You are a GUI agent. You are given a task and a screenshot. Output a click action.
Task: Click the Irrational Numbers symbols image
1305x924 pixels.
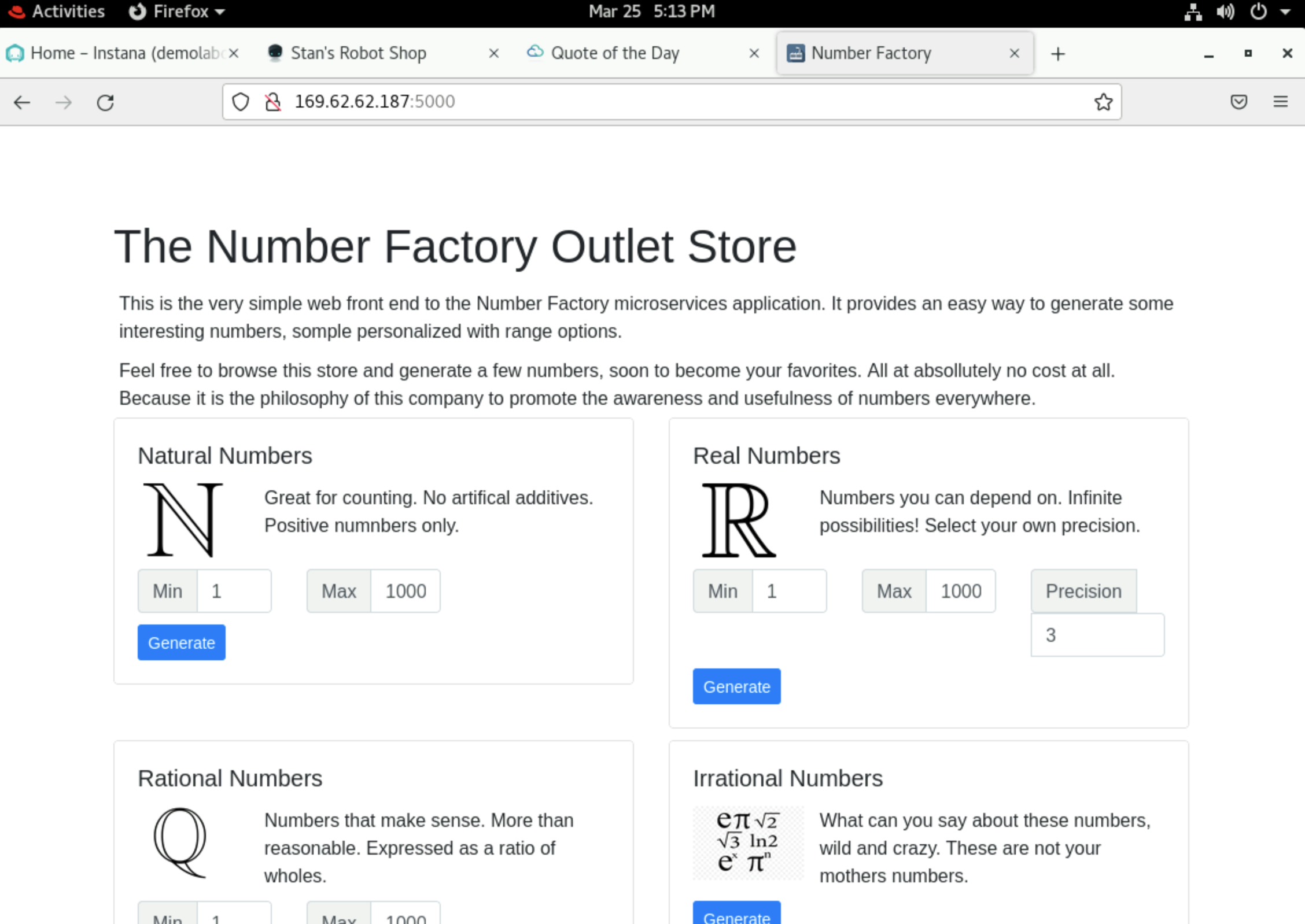(x=748, y=842)
